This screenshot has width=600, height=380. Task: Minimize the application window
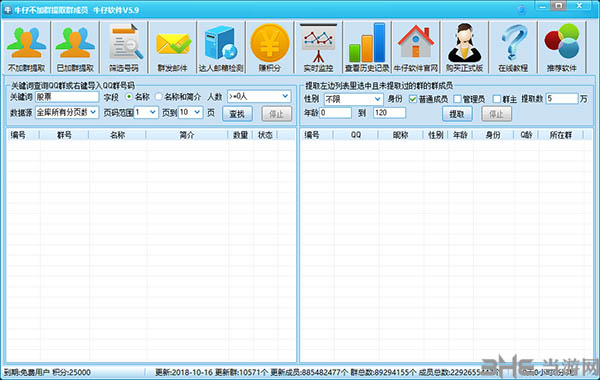click(x=543, y=6)
